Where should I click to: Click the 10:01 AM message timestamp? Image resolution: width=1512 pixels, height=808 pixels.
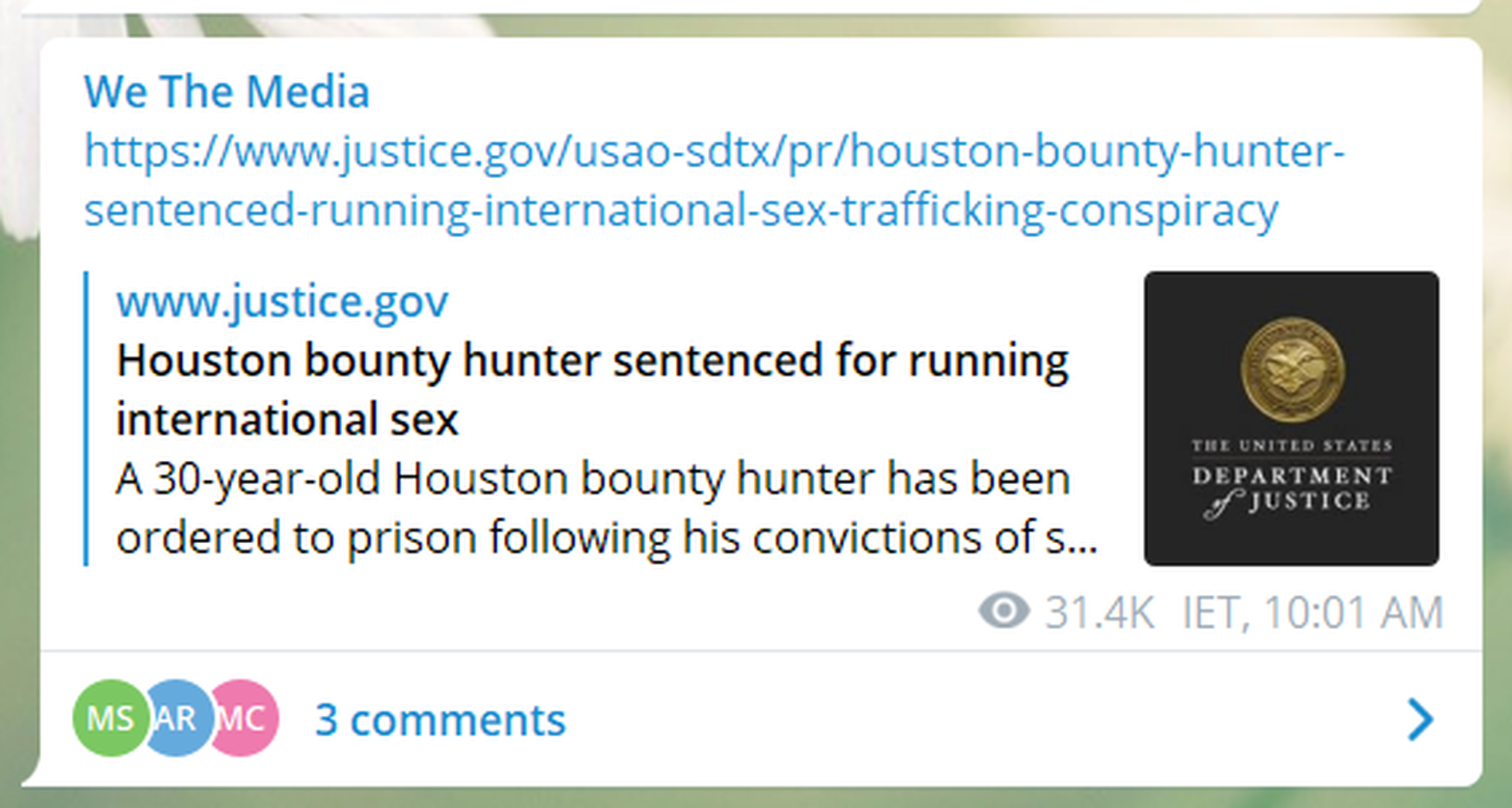[1353, 613]
